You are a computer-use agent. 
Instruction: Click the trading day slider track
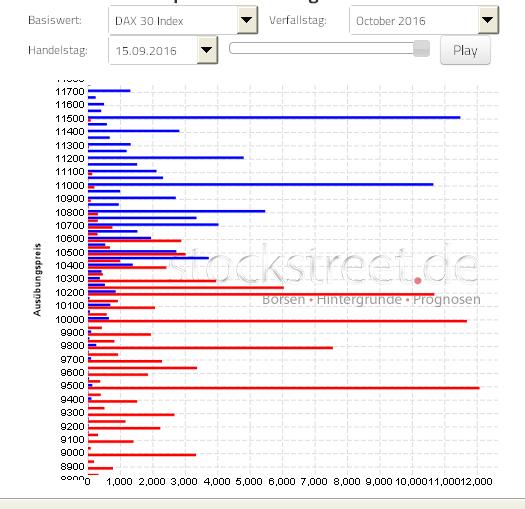329,48
